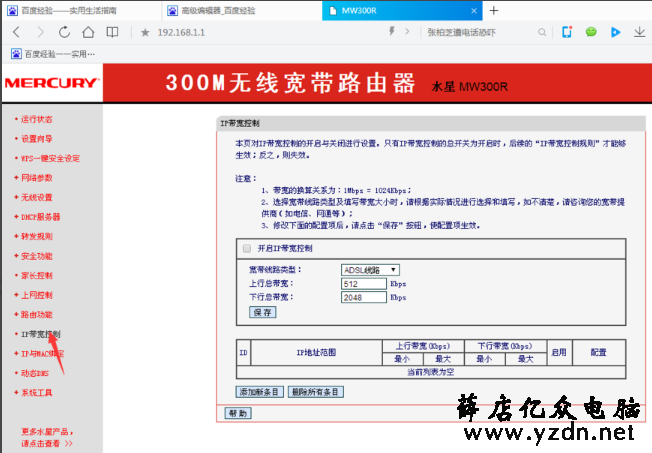This screenshot has height=453, width=652.
Task: Click the 启用 column header
Action: click(559, 353)
